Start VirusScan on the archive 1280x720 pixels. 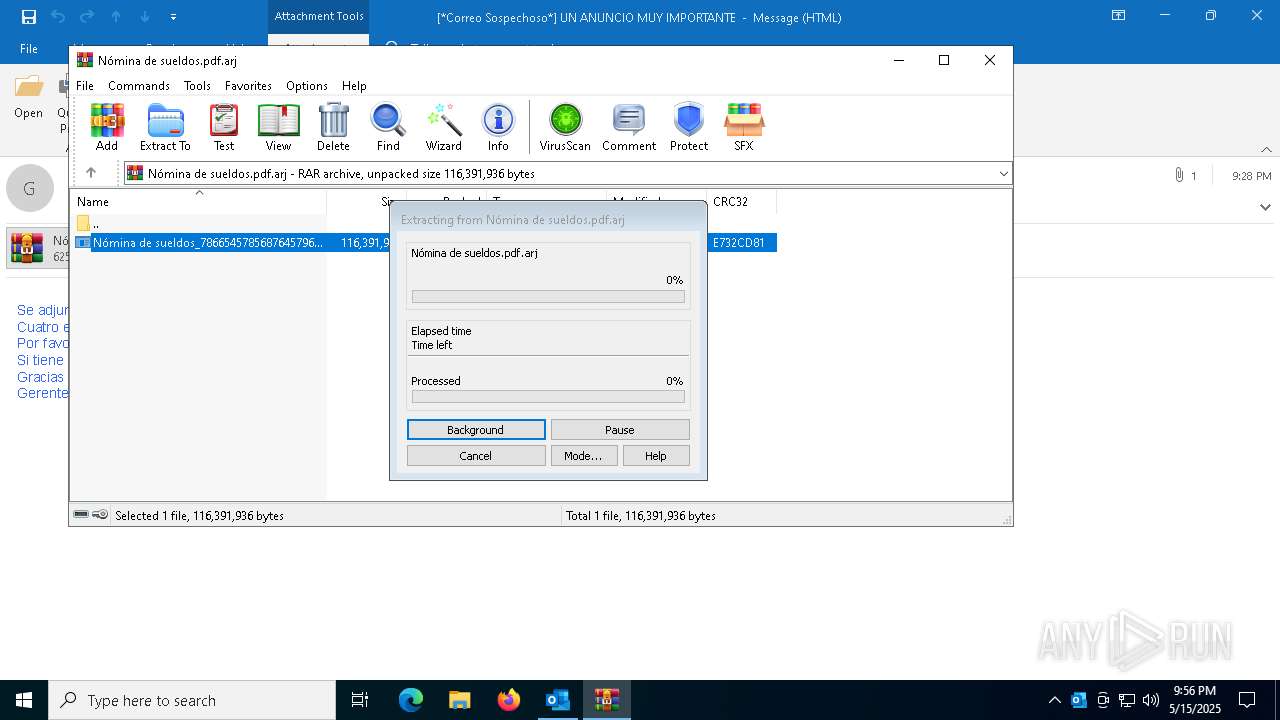pyautogui.click(x=565, y=127)
